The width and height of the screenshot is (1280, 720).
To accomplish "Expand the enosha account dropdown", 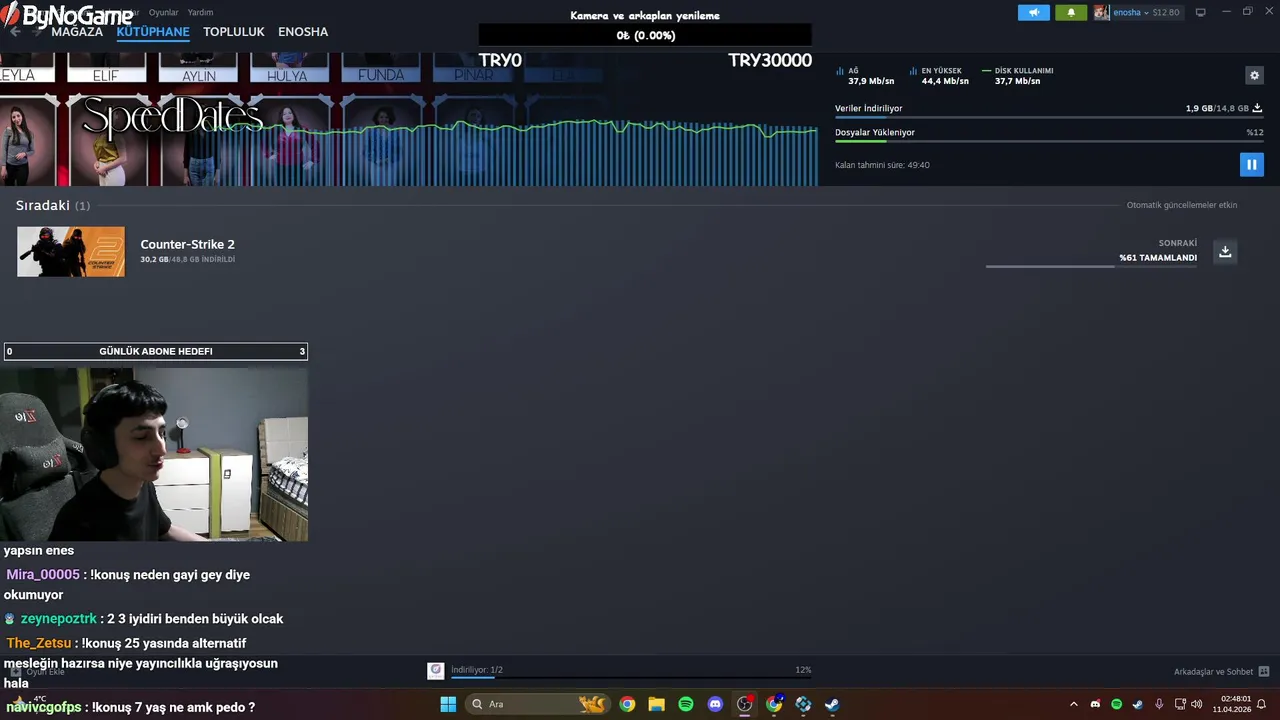I will click(x=1146, y=12).
